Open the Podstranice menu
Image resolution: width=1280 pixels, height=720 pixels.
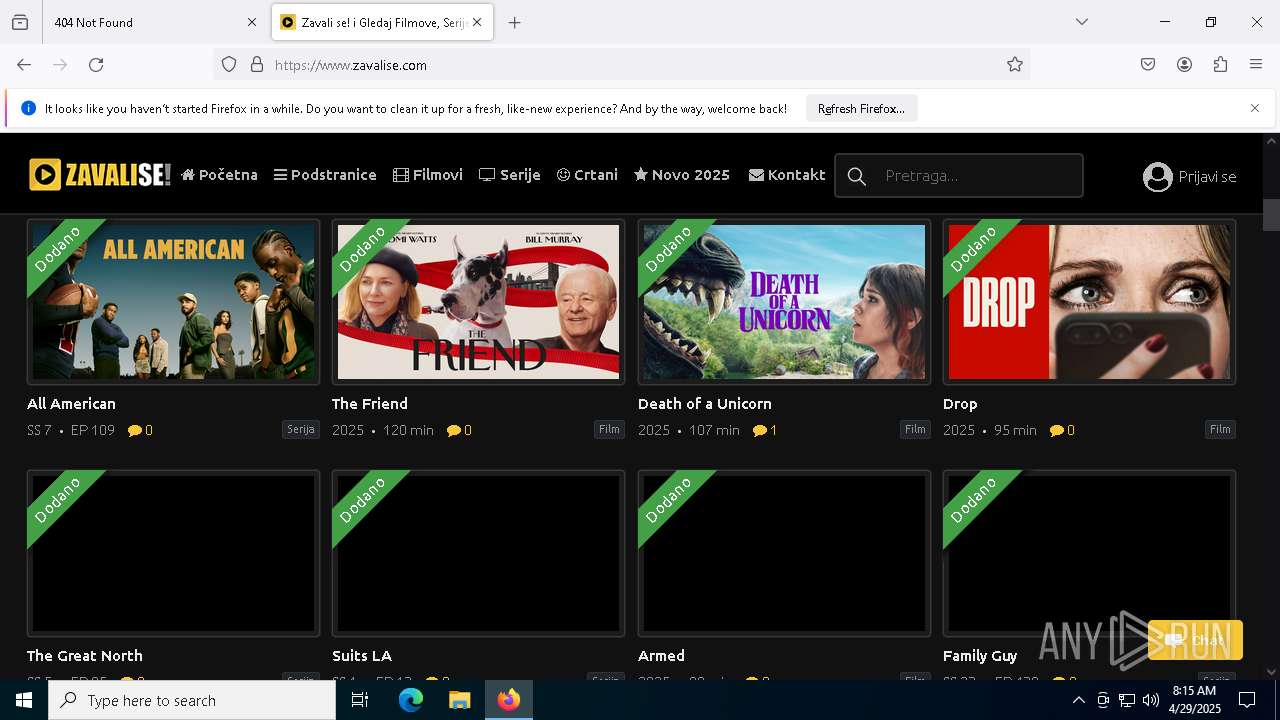(325, 175)
